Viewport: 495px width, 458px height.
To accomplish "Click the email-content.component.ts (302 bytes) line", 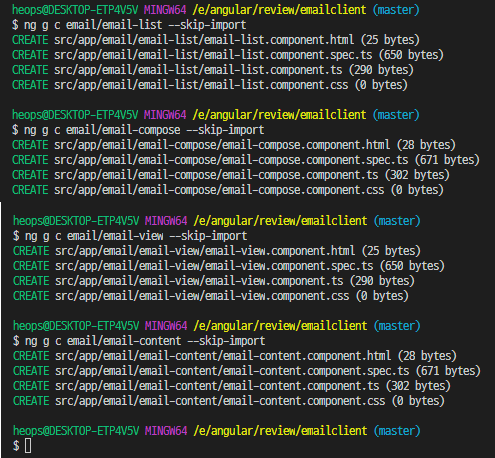I will (x=232, y=386).
